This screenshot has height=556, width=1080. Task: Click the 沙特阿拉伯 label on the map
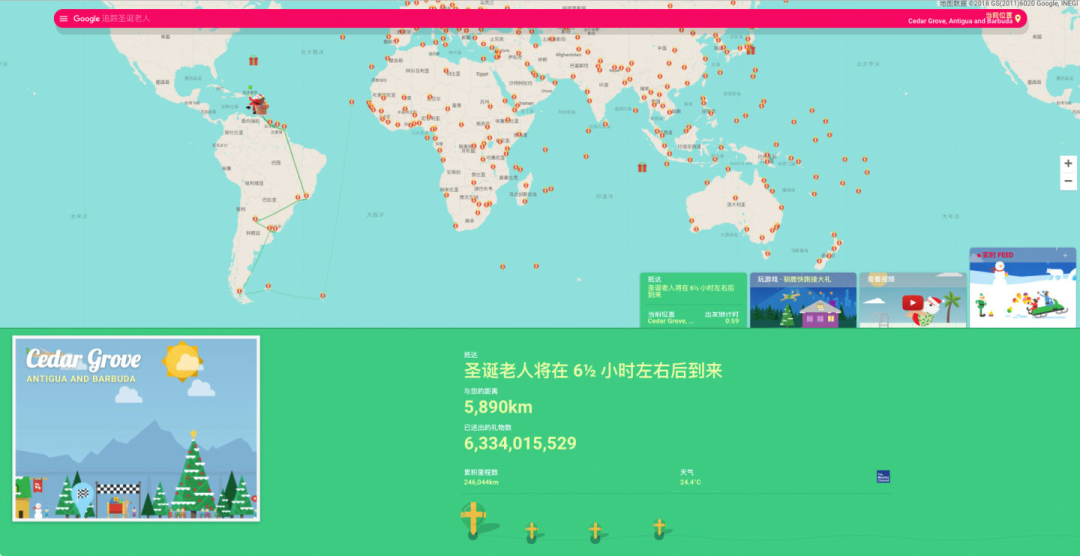pyautogui.click(x=520, y=83)
